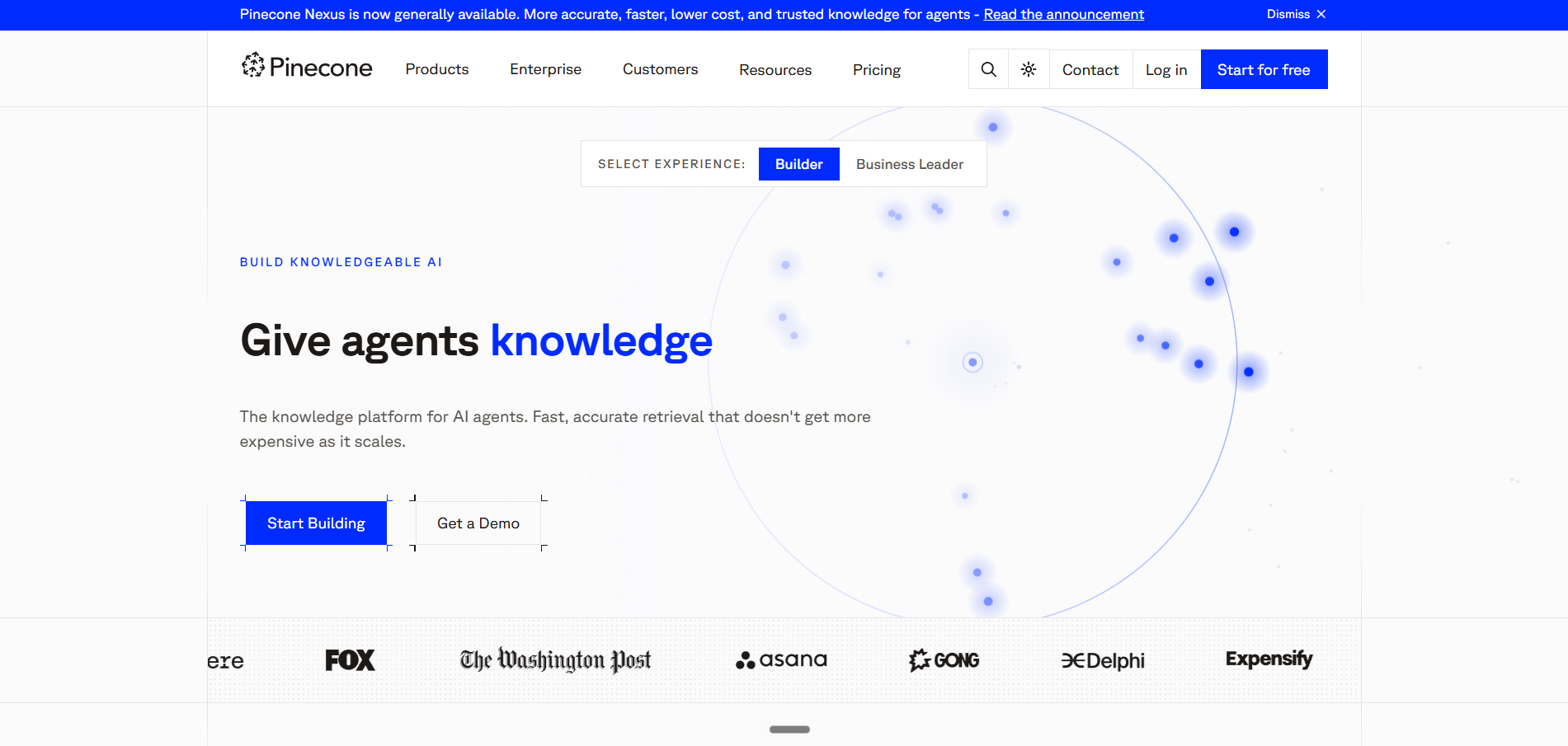This screenshot has width=1568, height=746.
Task: Click the FOX logo
Action: click(350, 660)
